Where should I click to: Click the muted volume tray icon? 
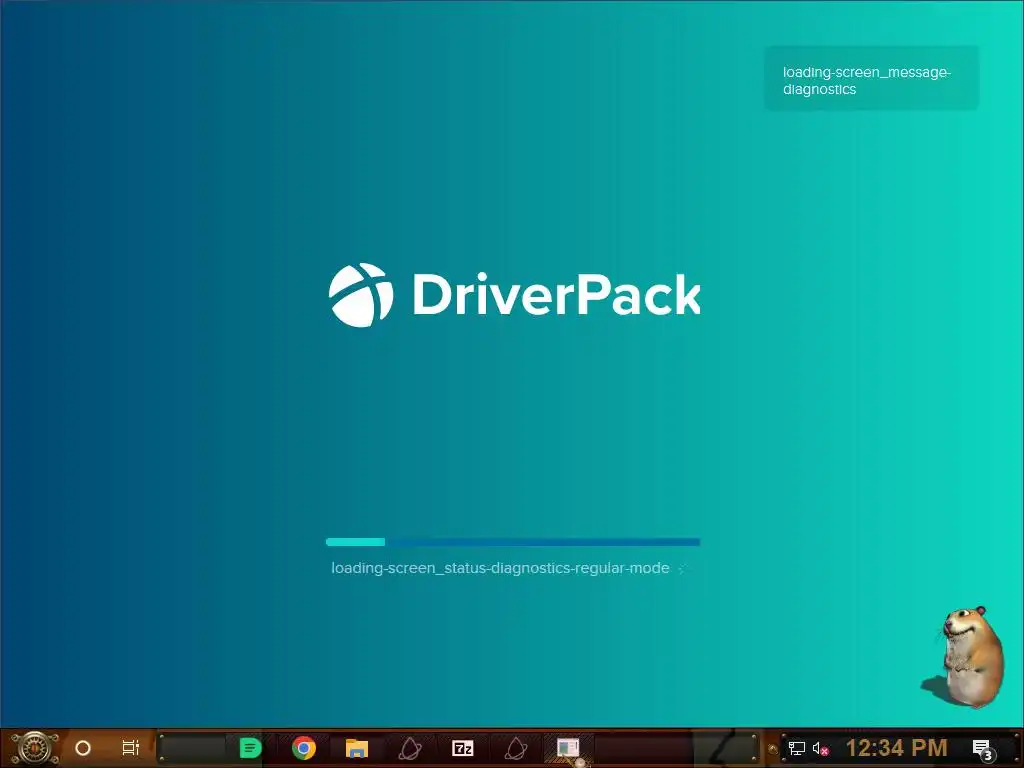(x=820, y=748)
